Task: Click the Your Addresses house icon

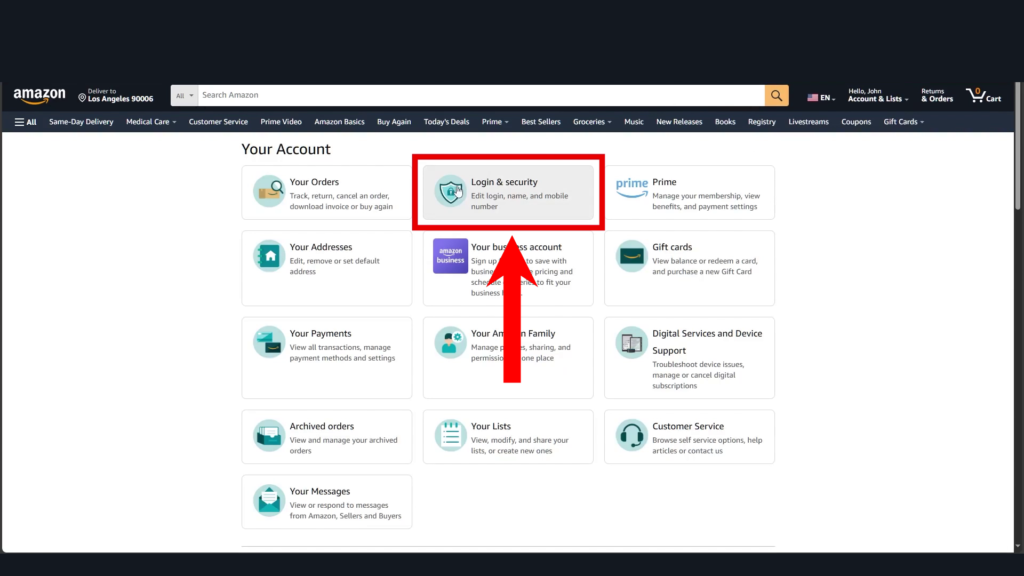Action: click(269, 256)
